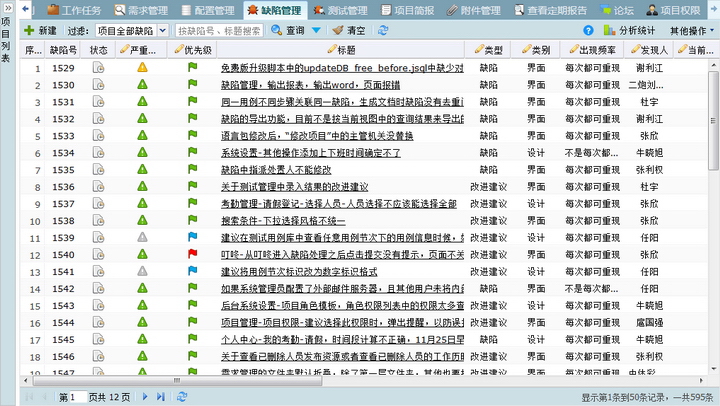Open defect 1541 建议将用例节次 link
This screenshot has height=406, width=720.
pyautogui.click(x=299, y=272)
